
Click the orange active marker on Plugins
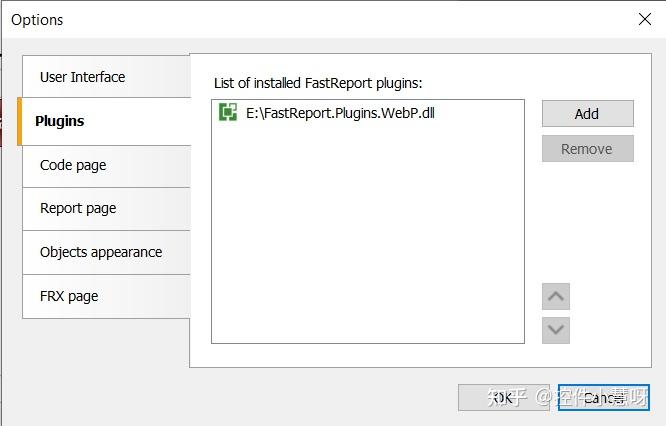coord(20,121)
